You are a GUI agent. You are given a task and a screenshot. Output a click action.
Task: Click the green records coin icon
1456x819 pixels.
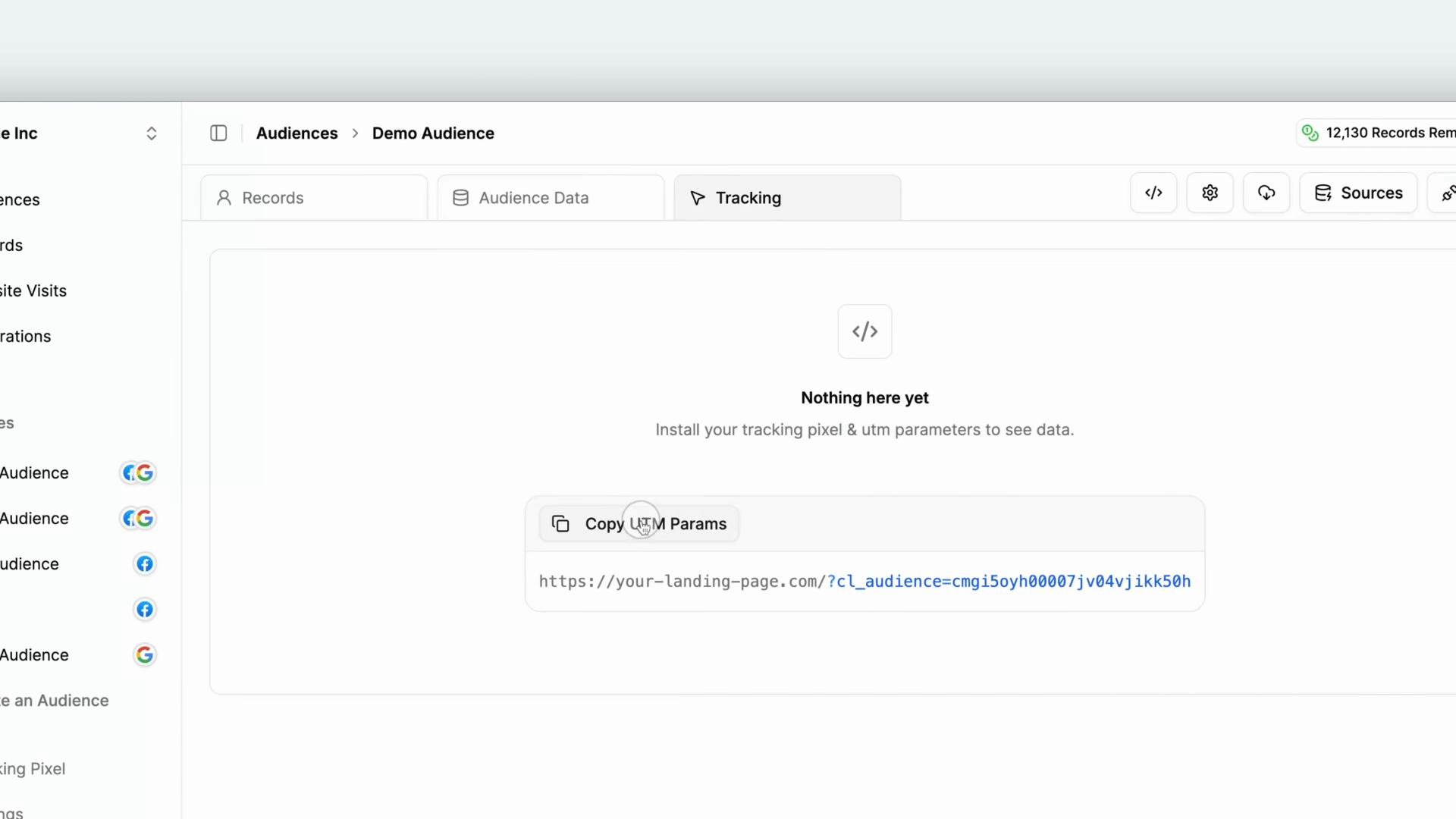(x=1310, y=133)
